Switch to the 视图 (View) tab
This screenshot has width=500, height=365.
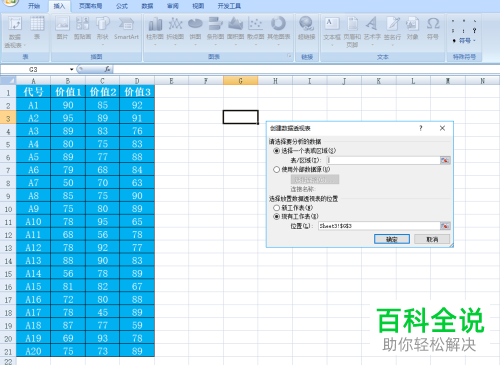(x=198, y=6)
